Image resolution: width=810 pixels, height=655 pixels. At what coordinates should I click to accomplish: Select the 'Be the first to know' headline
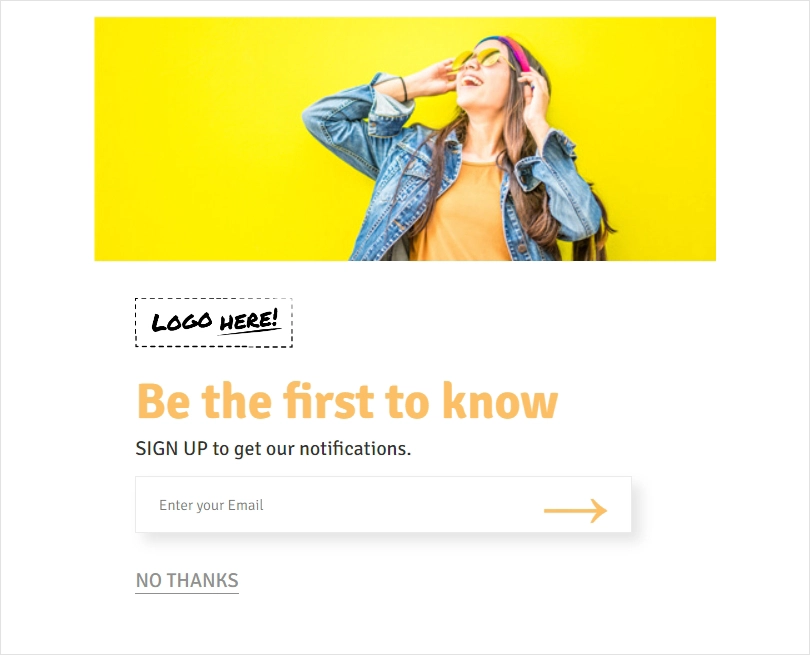347,401
